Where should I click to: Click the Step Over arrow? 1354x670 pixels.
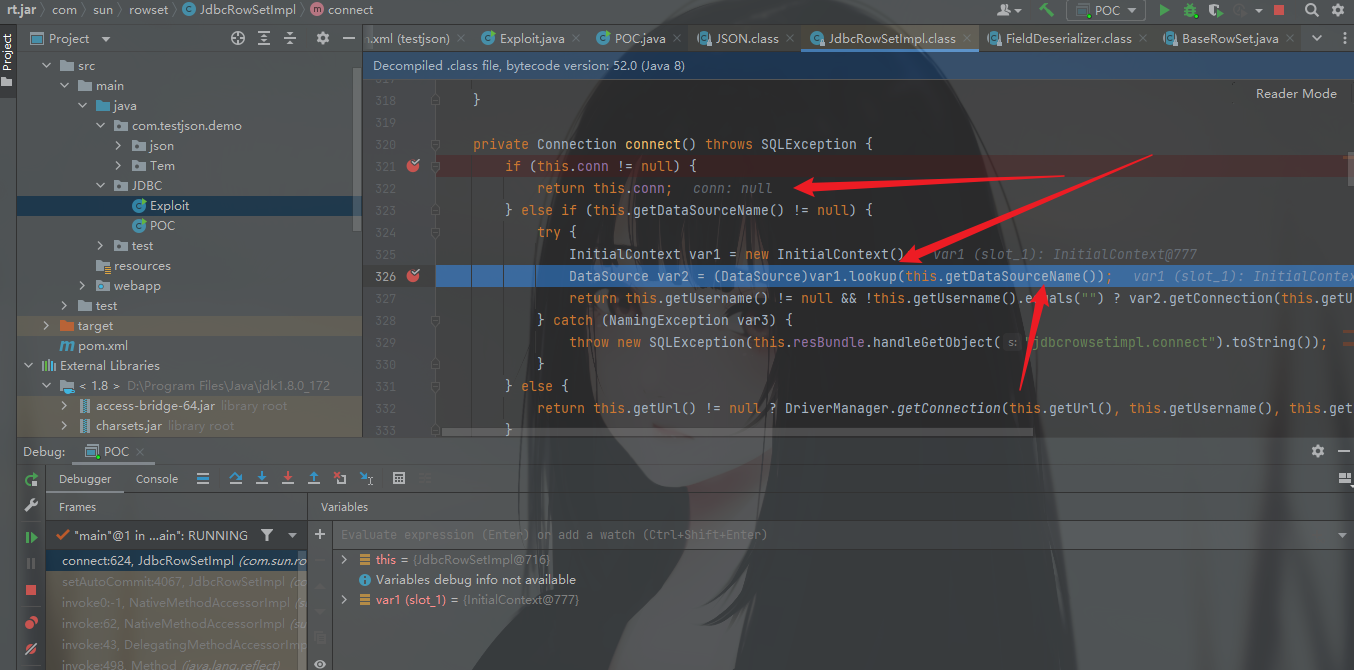click(236, 479)
